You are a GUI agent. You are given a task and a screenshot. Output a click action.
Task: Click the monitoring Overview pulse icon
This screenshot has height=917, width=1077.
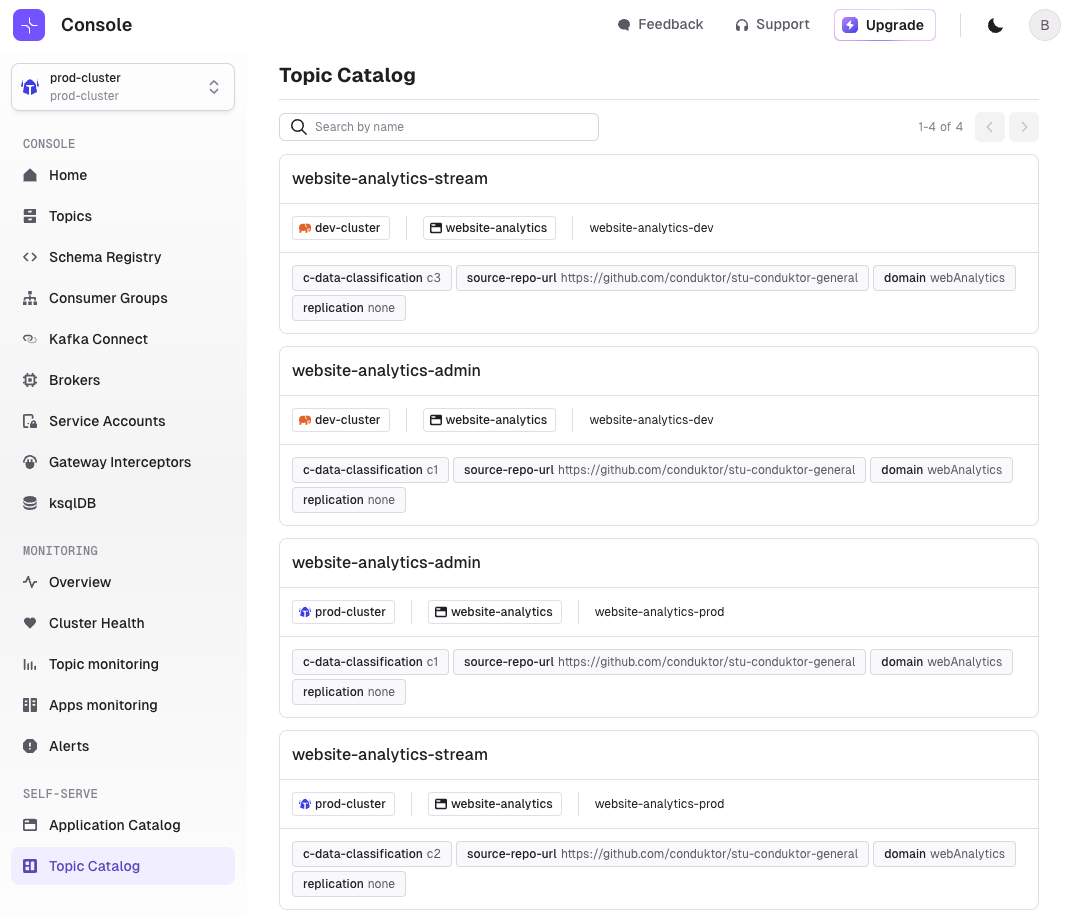click(x=30, y=582)
